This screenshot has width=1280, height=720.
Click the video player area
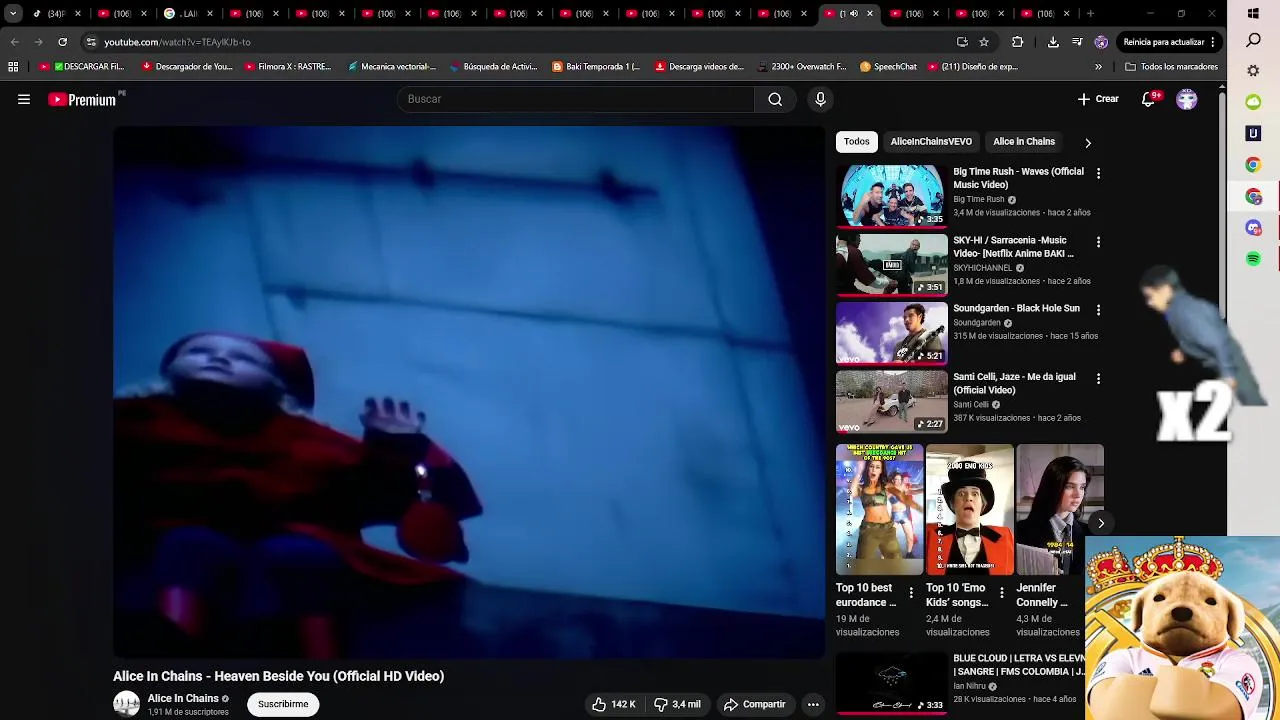[x=469, y=392]
